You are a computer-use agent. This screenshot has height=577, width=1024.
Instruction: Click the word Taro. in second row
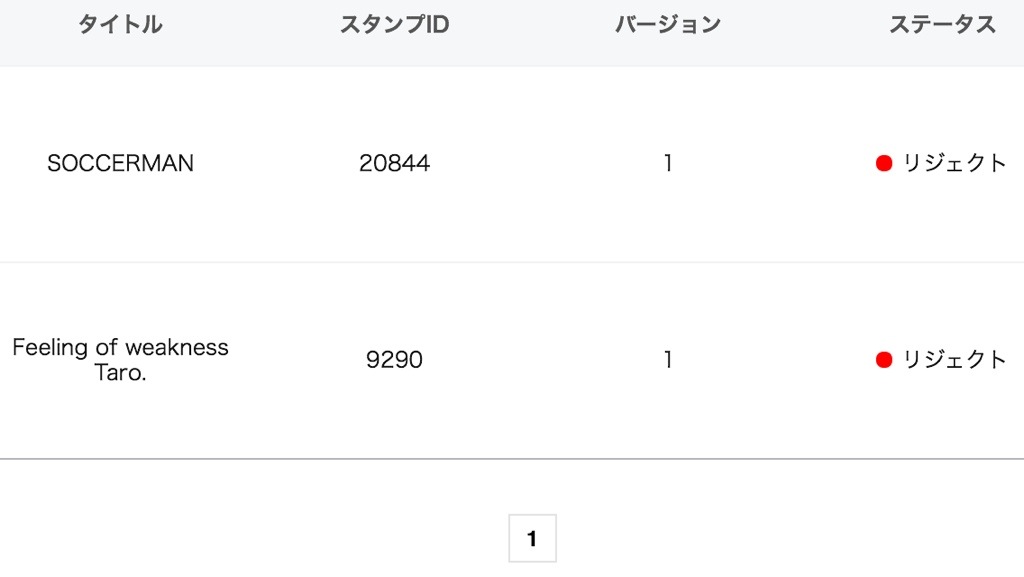click(120, 373)
